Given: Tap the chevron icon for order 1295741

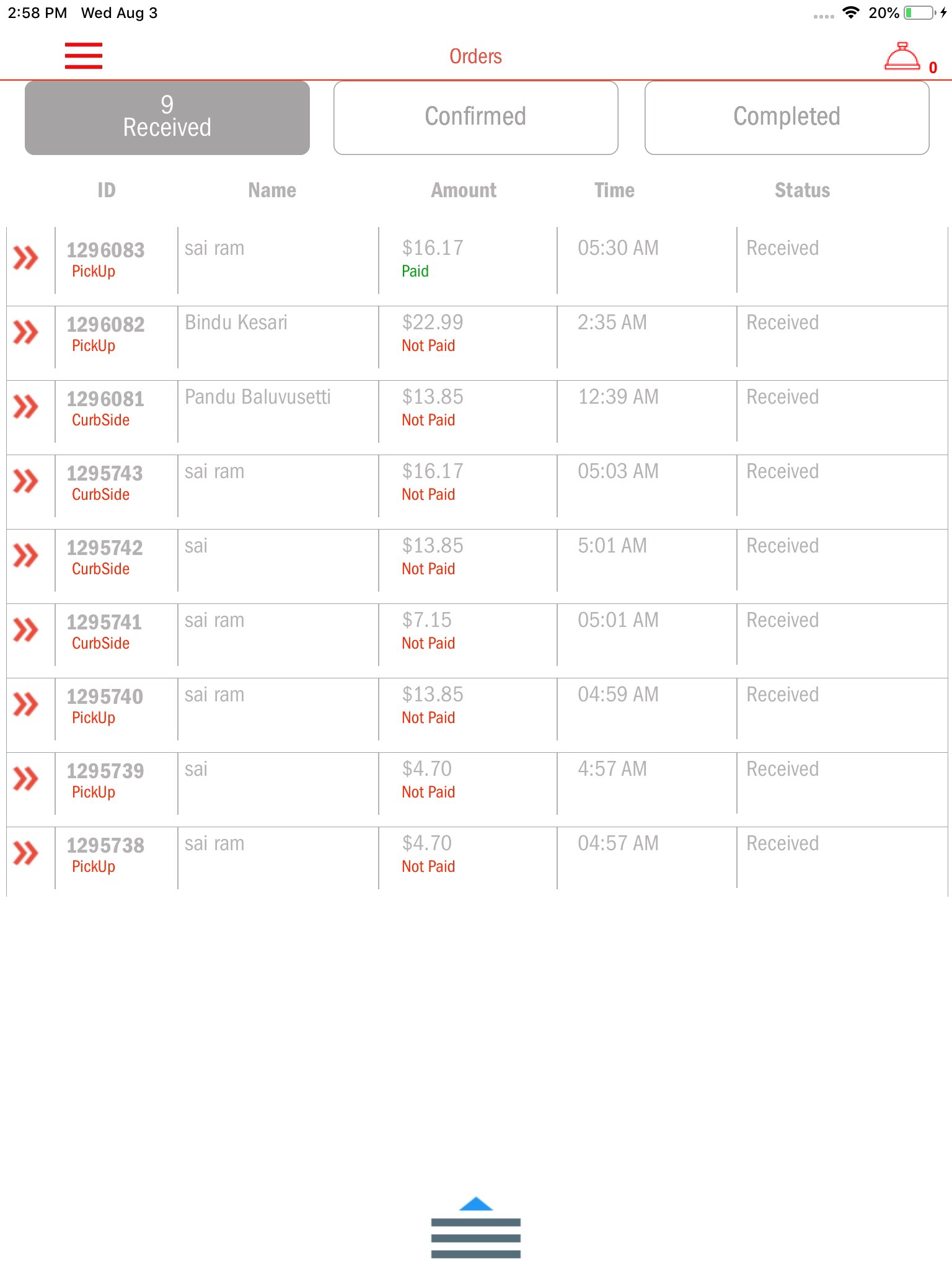Looking at the screenshot, I should (26, 630).
